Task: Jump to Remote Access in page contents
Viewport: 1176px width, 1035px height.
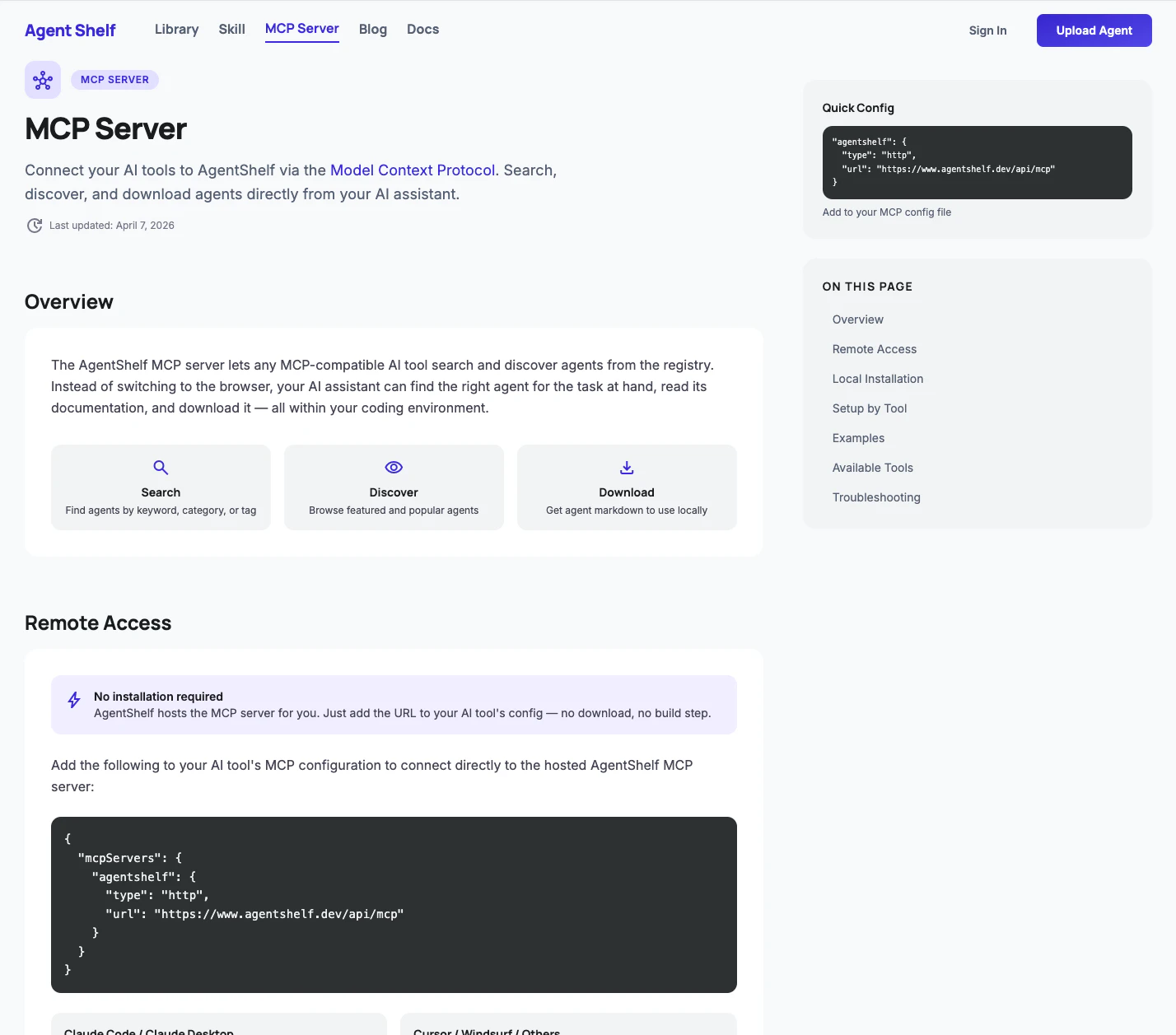Action: coord(874,349)
